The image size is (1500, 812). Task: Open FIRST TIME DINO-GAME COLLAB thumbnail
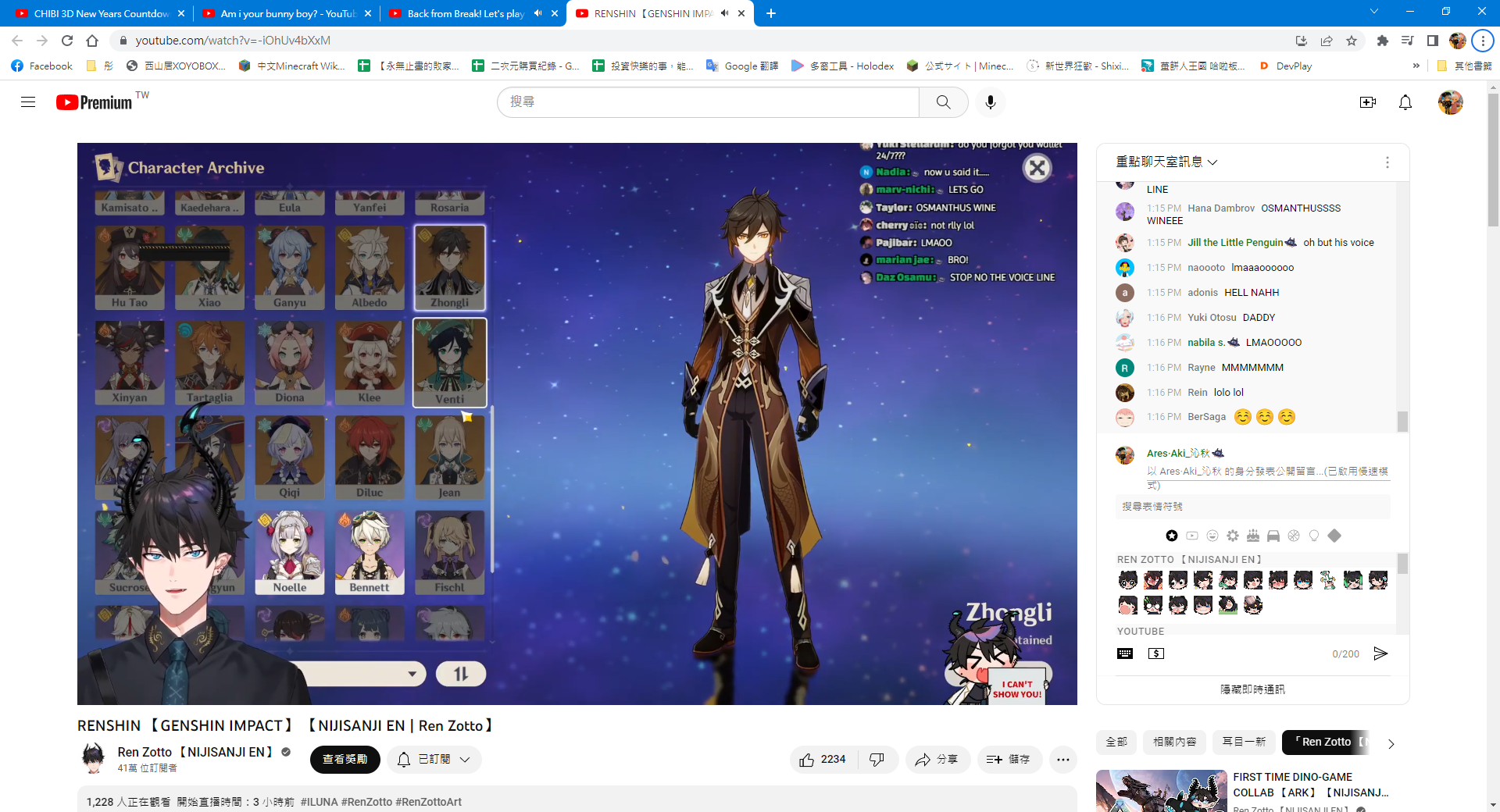point(1162,791)
